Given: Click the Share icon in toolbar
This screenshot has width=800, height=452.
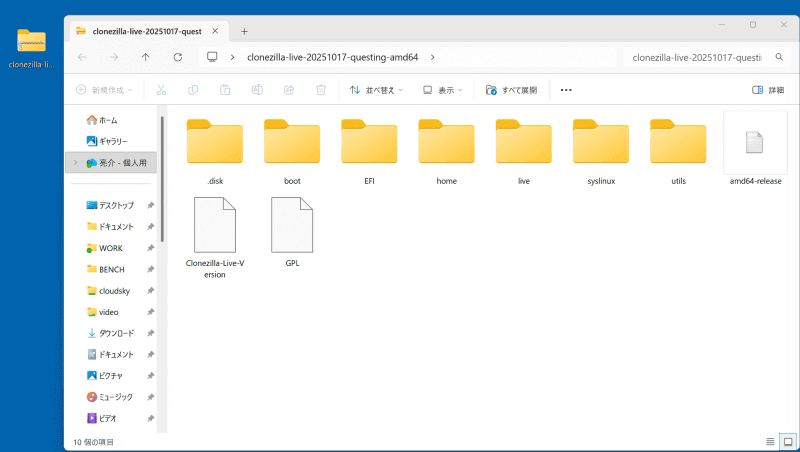Looking at the screenshot, I should coord(289,90).
